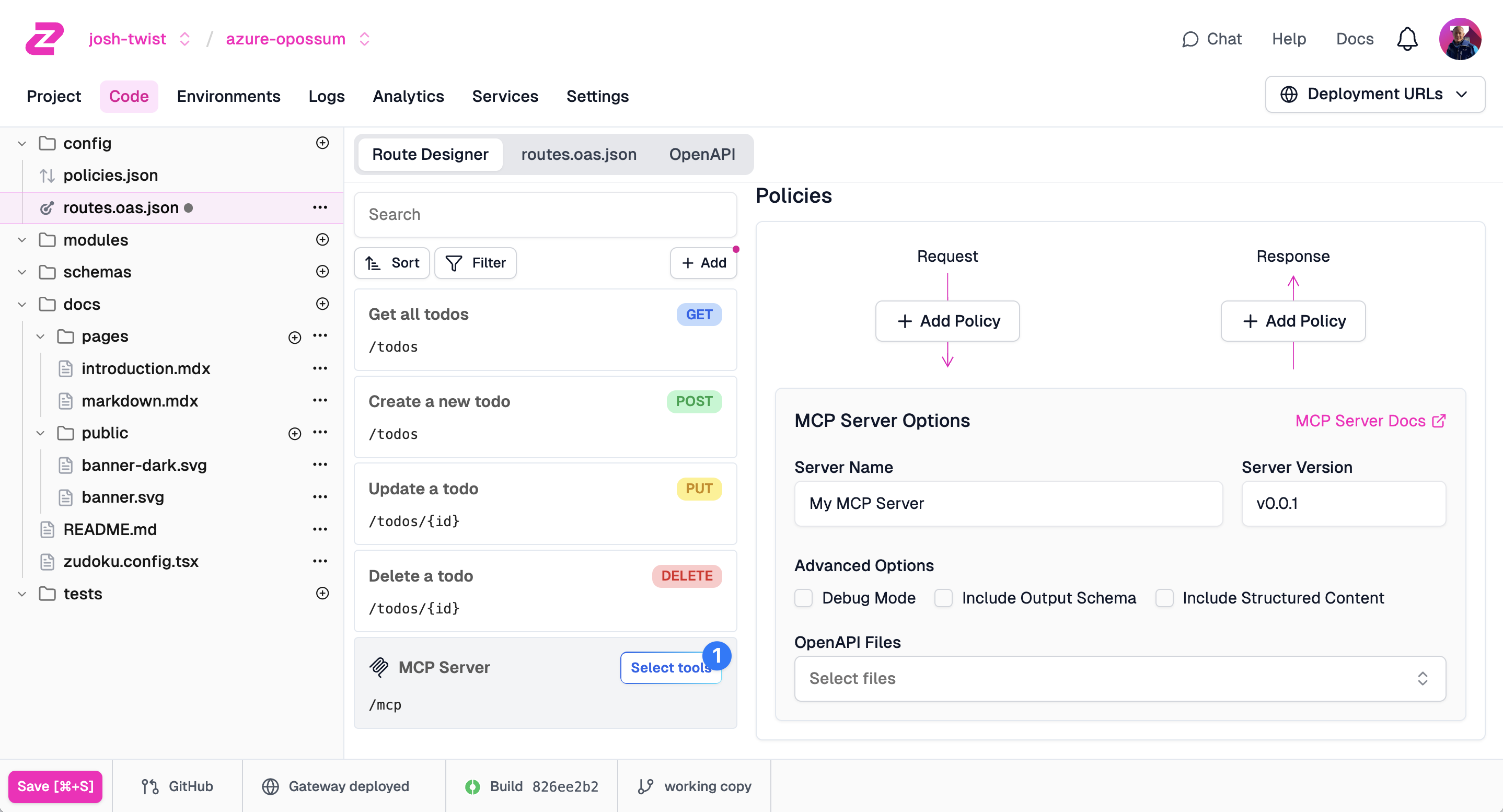Open the notifications bell
The image size is (1503, 812).
(1407, 39)
